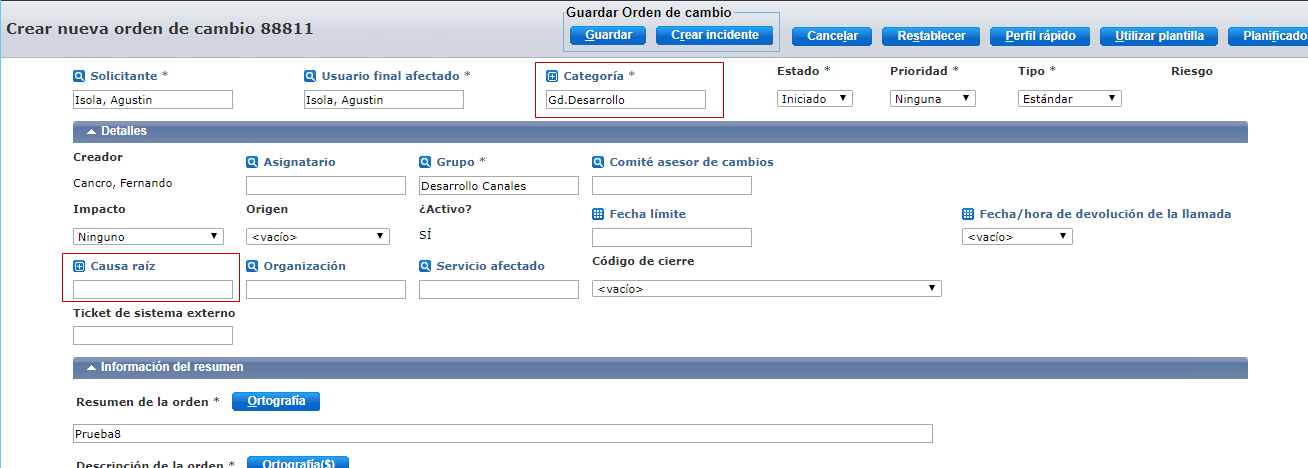
Task: Open the Categoría tree selector icon
Action: point(552,76)
